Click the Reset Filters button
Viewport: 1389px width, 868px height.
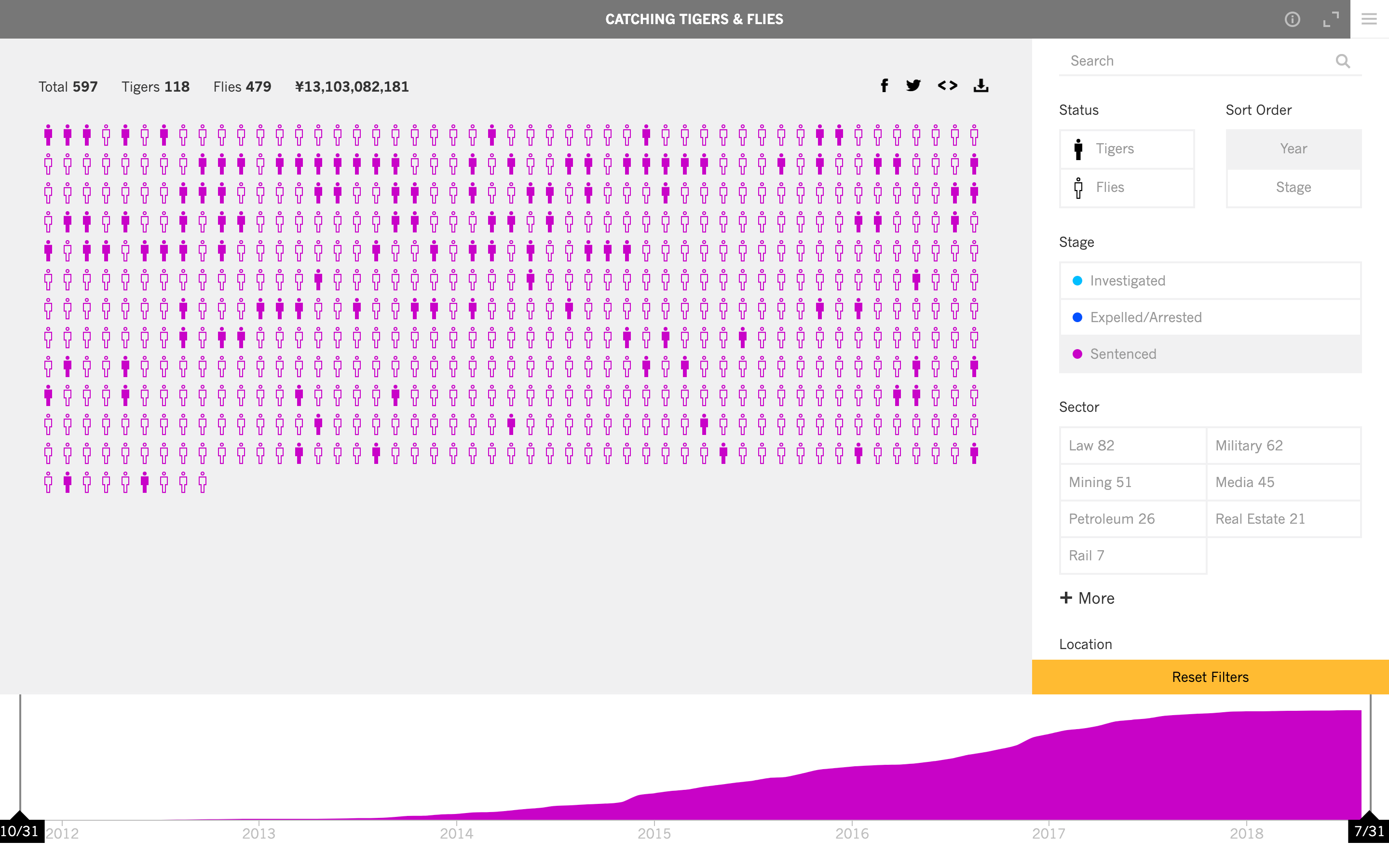pyautogui.click(x=1210, y=677)
